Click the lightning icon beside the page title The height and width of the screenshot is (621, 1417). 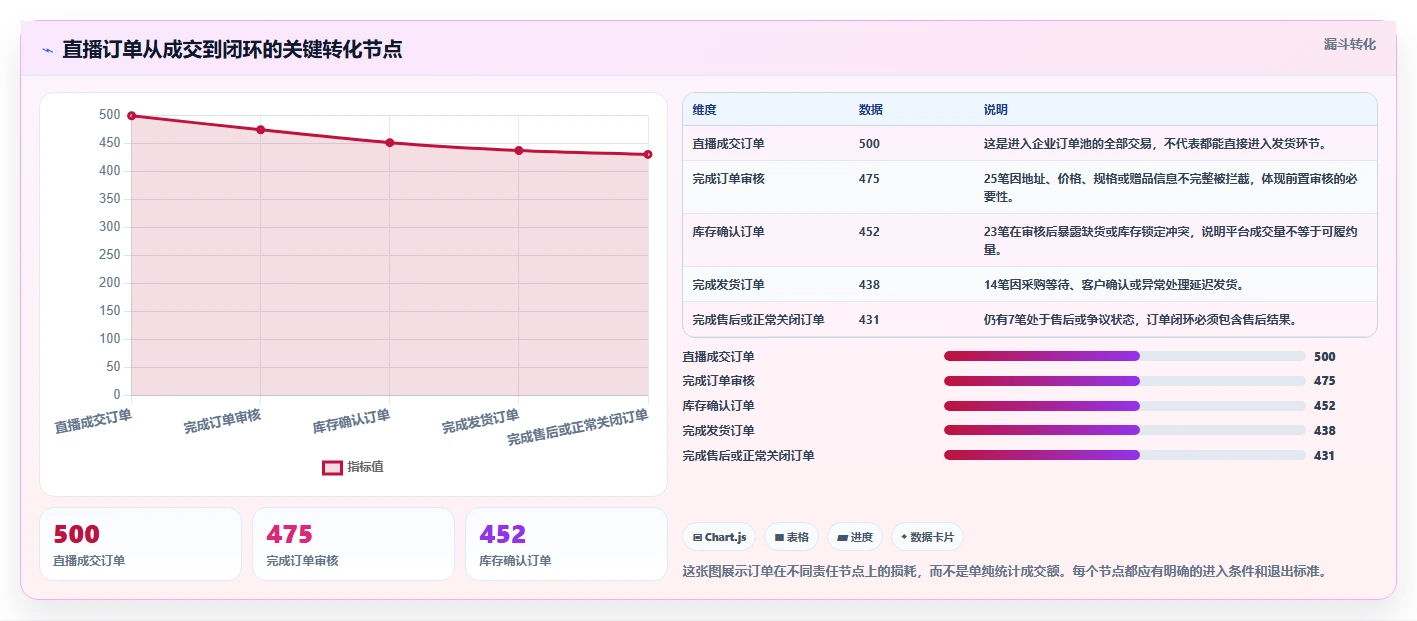[48, 50]
